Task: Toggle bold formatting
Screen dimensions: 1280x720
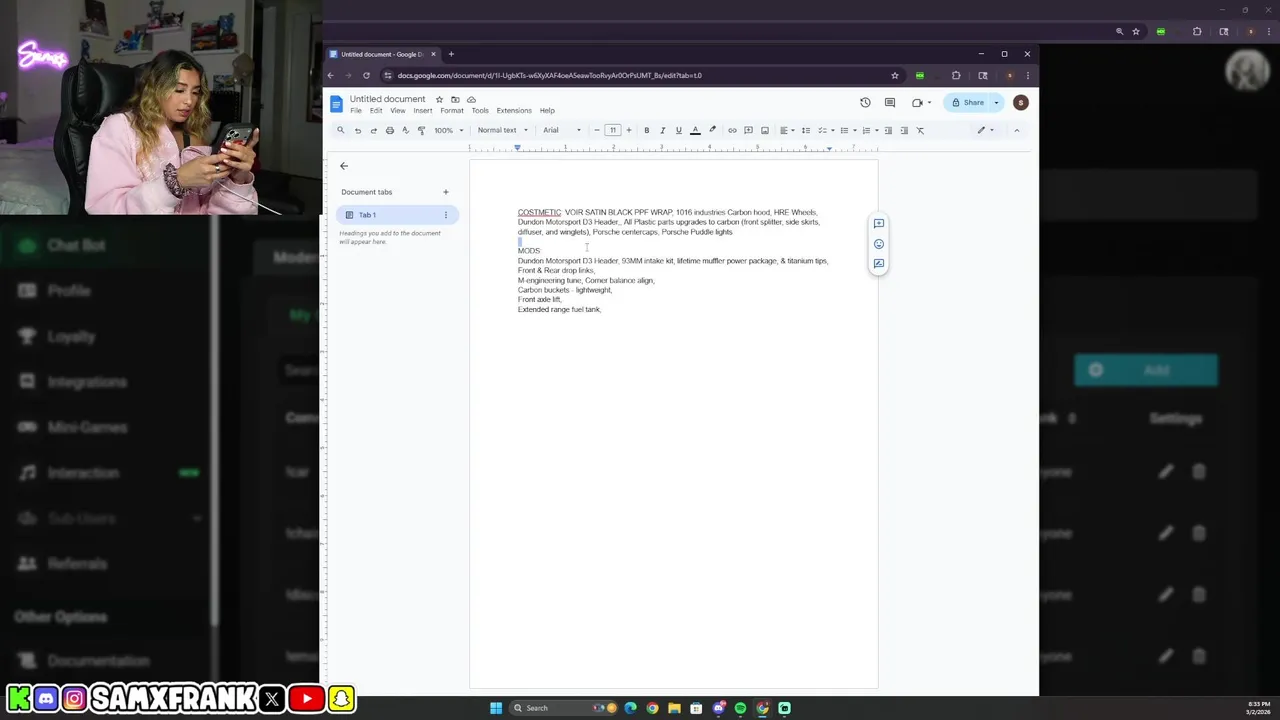Action: [x=646, y=130]
